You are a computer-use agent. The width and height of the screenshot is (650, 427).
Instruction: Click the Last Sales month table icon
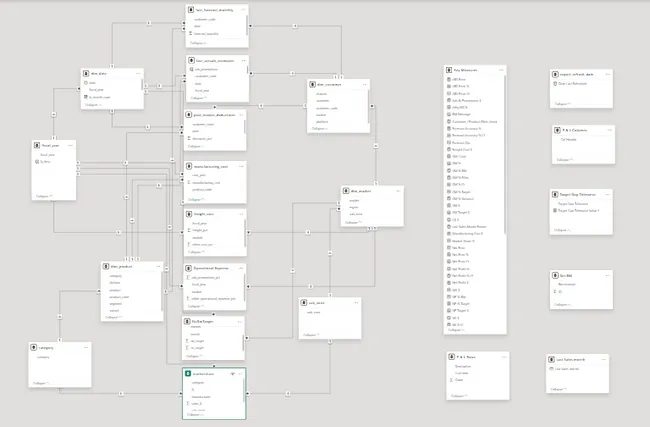(552, 358)
